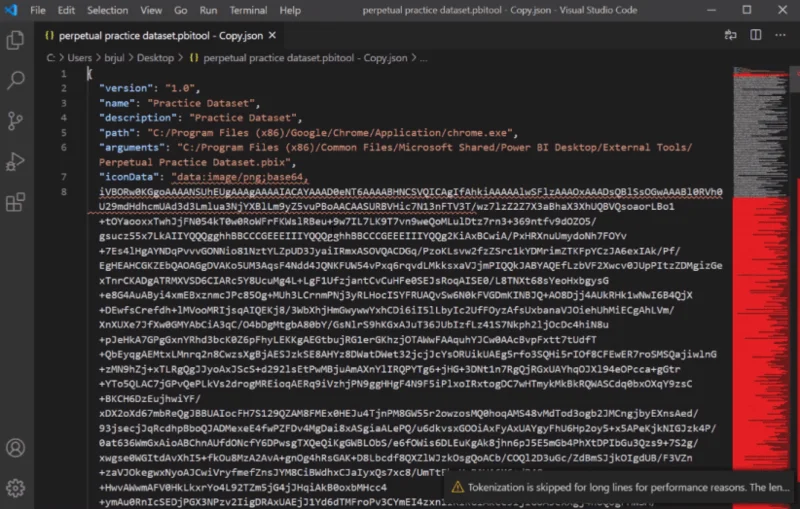The height and width of the screenshot is (509, 800).
Task: Split the editor to the right
Action: coord(756,35)
